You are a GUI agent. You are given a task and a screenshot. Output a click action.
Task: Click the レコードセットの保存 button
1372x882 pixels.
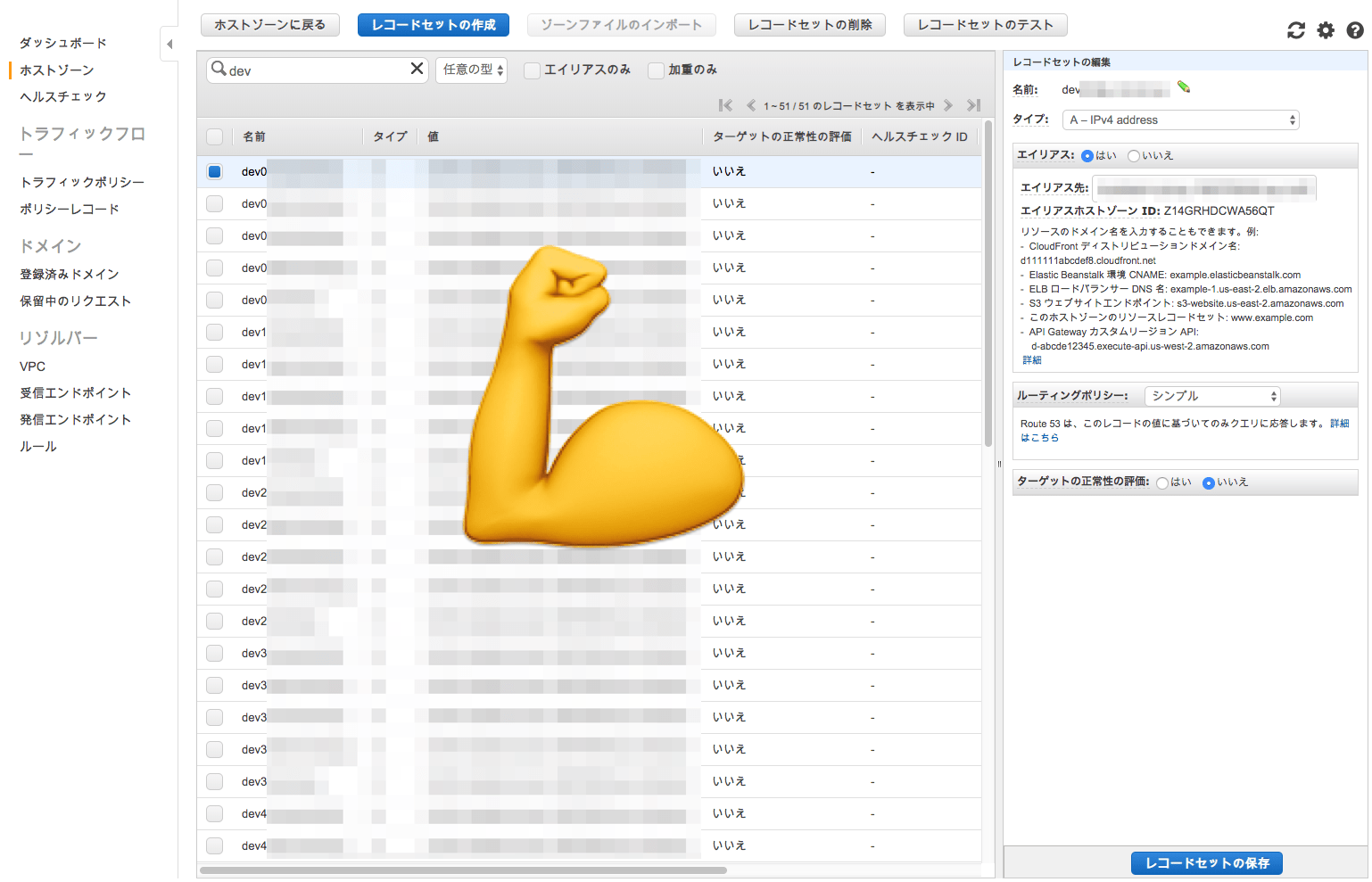coord(1206,863)
